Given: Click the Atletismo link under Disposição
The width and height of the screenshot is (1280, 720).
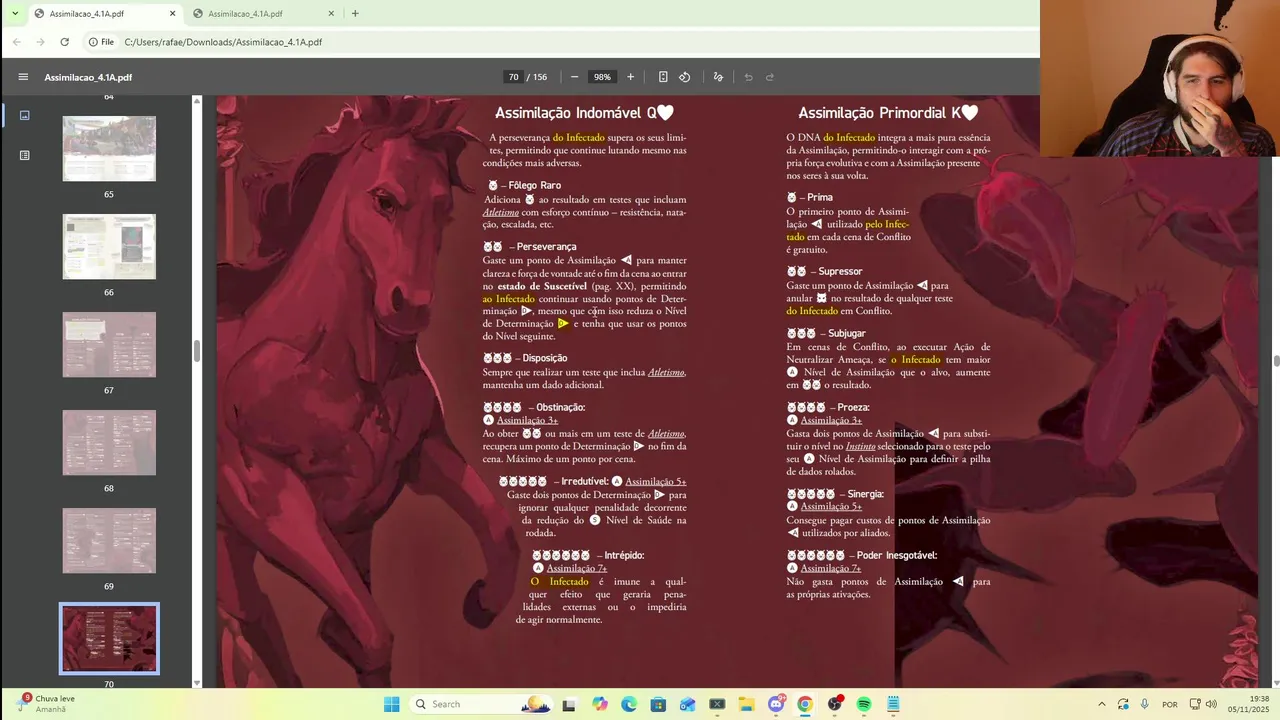Looking at the screenshot, I should coord(666,372).
